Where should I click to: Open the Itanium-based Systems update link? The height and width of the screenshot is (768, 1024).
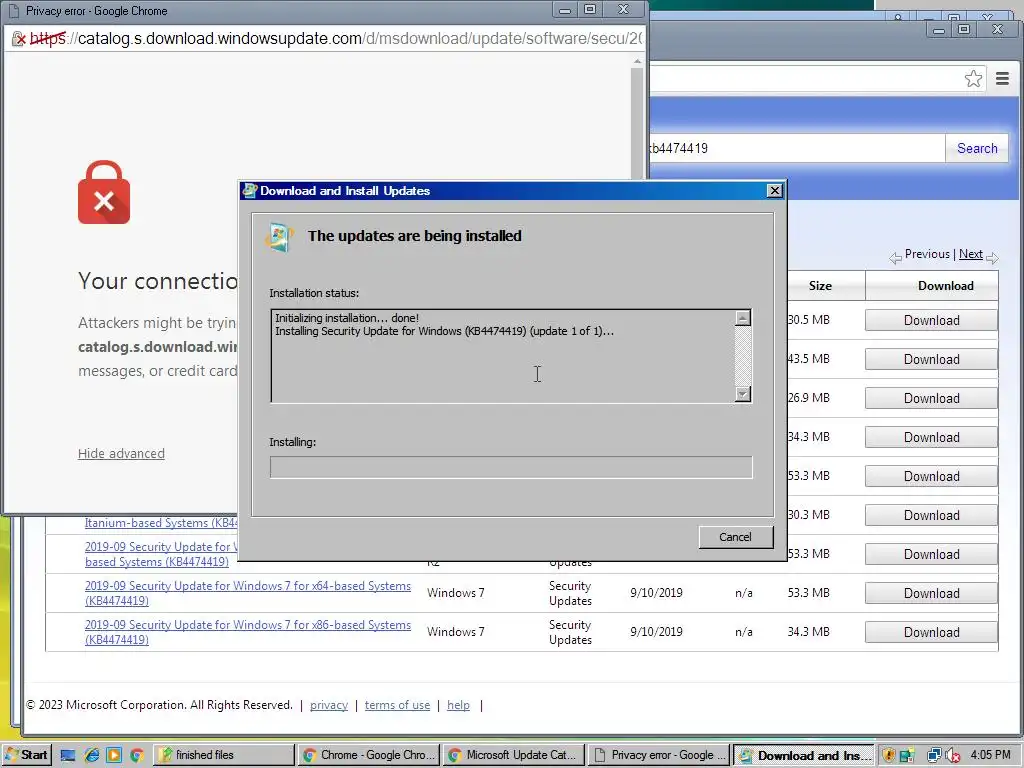pos(161,522)
